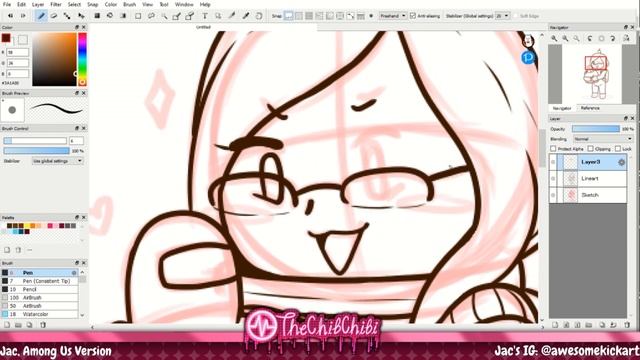Viewport: 640px width, 360px height.
Task: Toggle the parallel Snap mode button
Action: coord(299,16)
